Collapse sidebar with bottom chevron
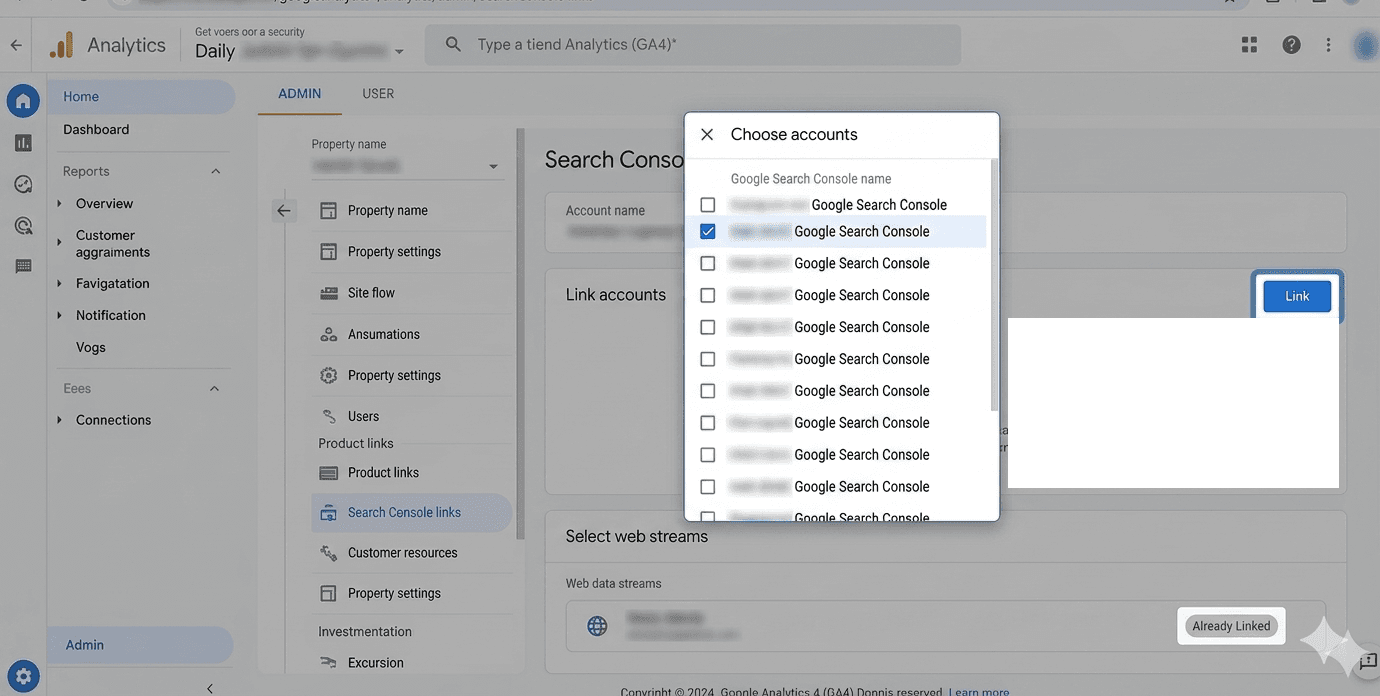This screenshot has height=696, width=1380. coord(210,688)
